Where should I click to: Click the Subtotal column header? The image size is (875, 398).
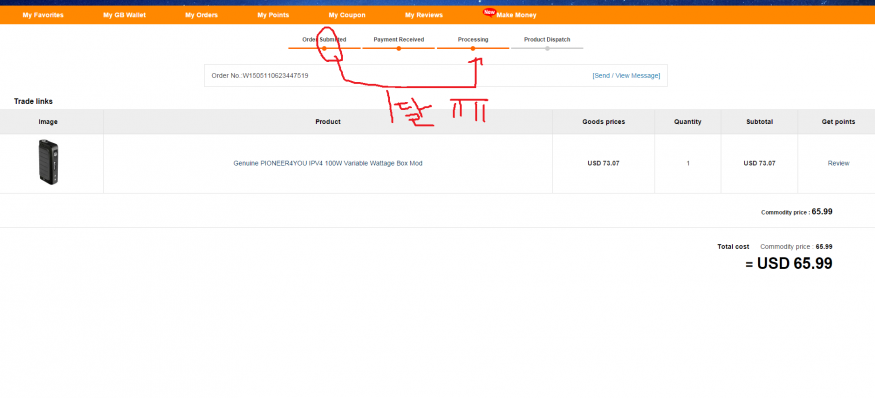(x=759, y=122)
